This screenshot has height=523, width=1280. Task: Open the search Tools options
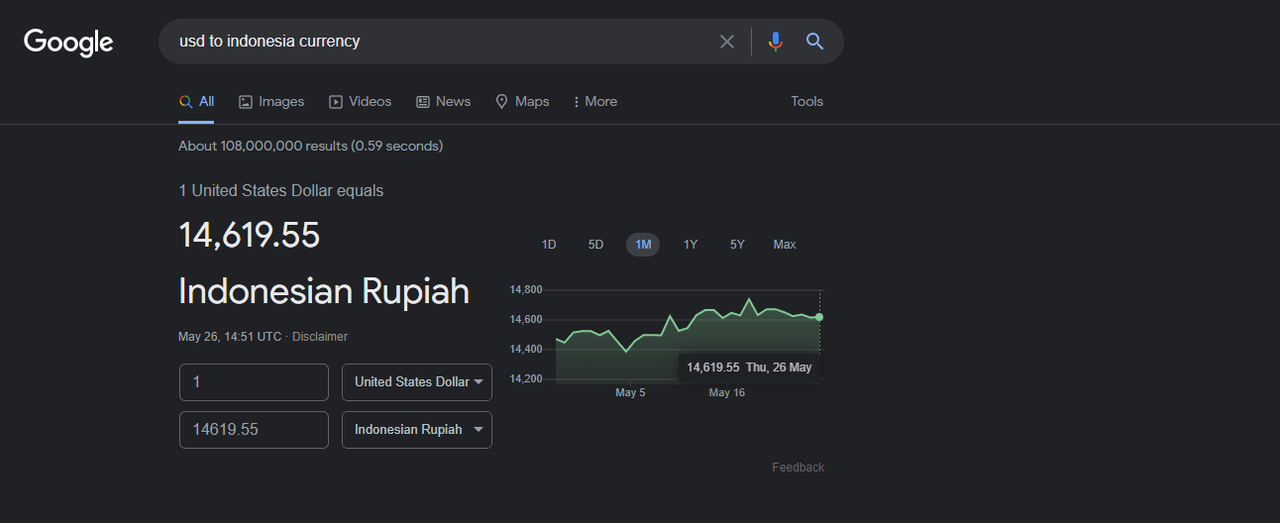pyautogui.click(x=807, y=102)
